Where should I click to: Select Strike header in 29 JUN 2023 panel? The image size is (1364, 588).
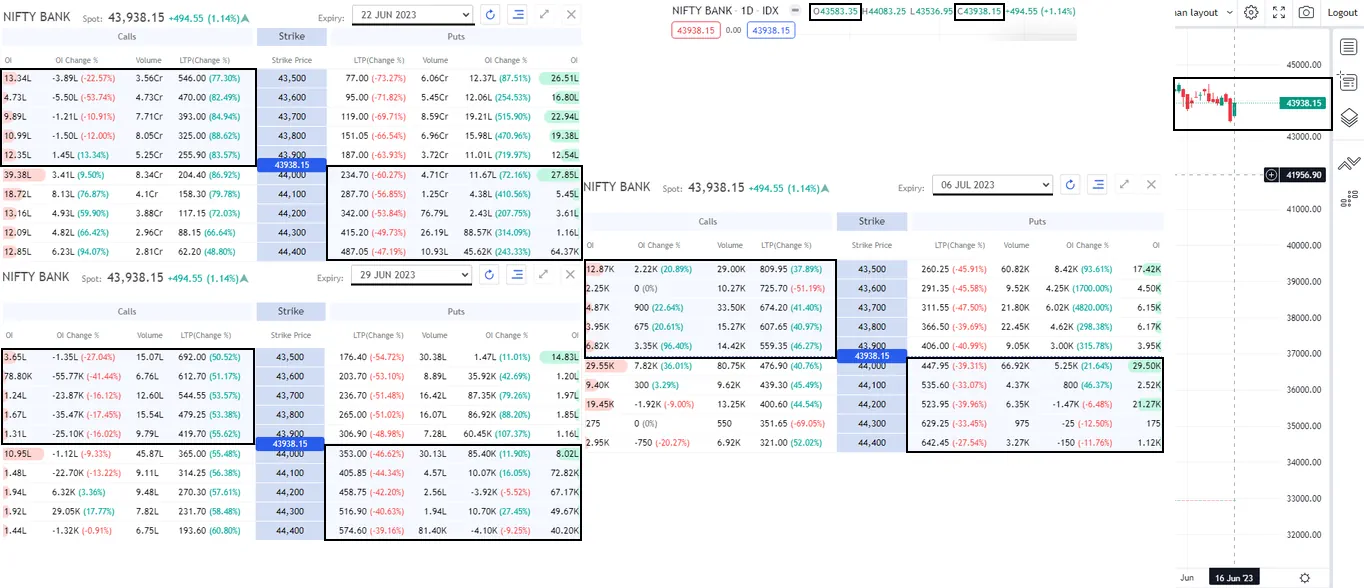tap(291, 312)
